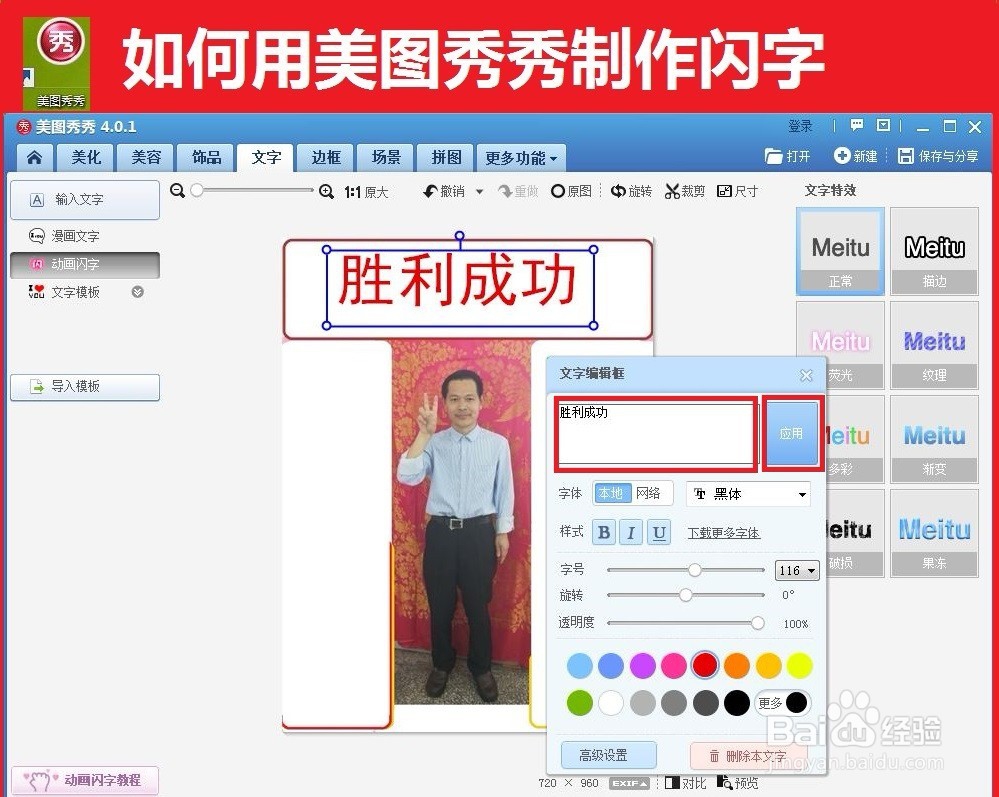Click the 高级设置 advanced settings button
The image size is (999, 797).
(x=609, y=756)
